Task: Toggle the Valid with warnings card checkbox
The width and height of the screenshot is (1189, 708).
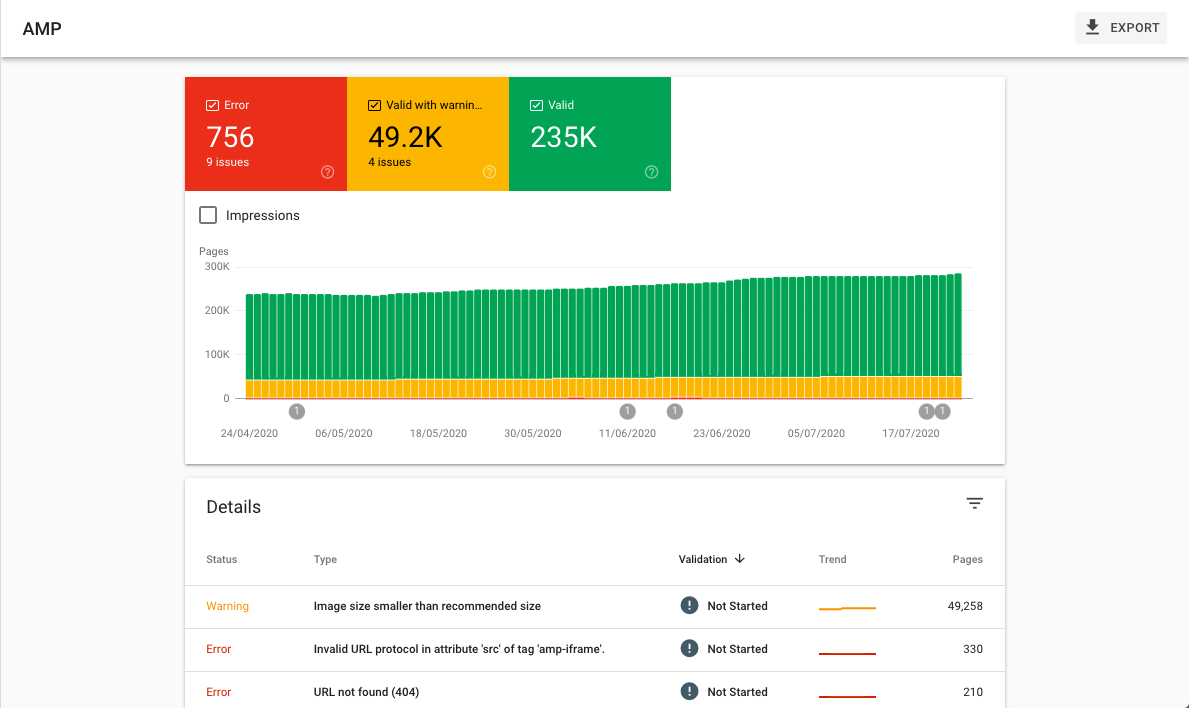Action: [x=373, y=104]
